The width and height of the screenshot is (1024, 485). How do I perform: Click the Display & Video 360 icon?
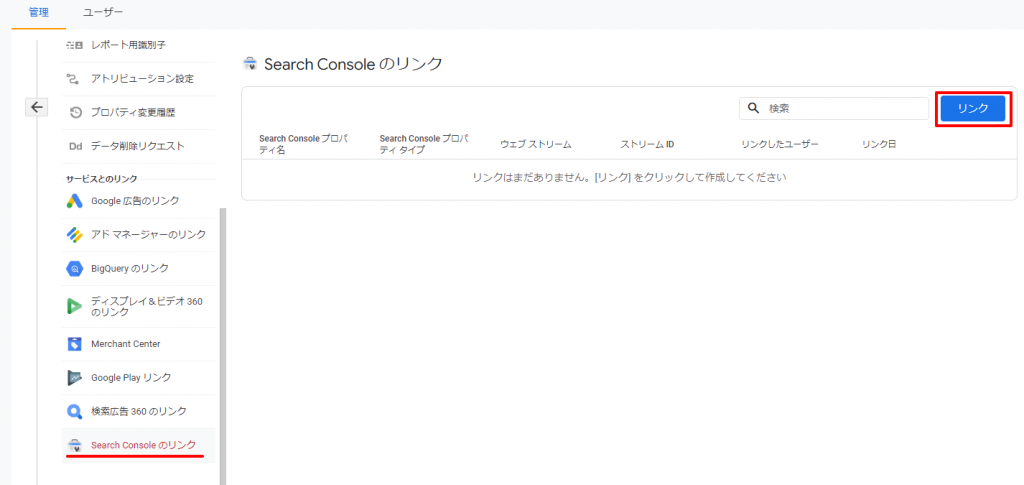coord(74,306)
